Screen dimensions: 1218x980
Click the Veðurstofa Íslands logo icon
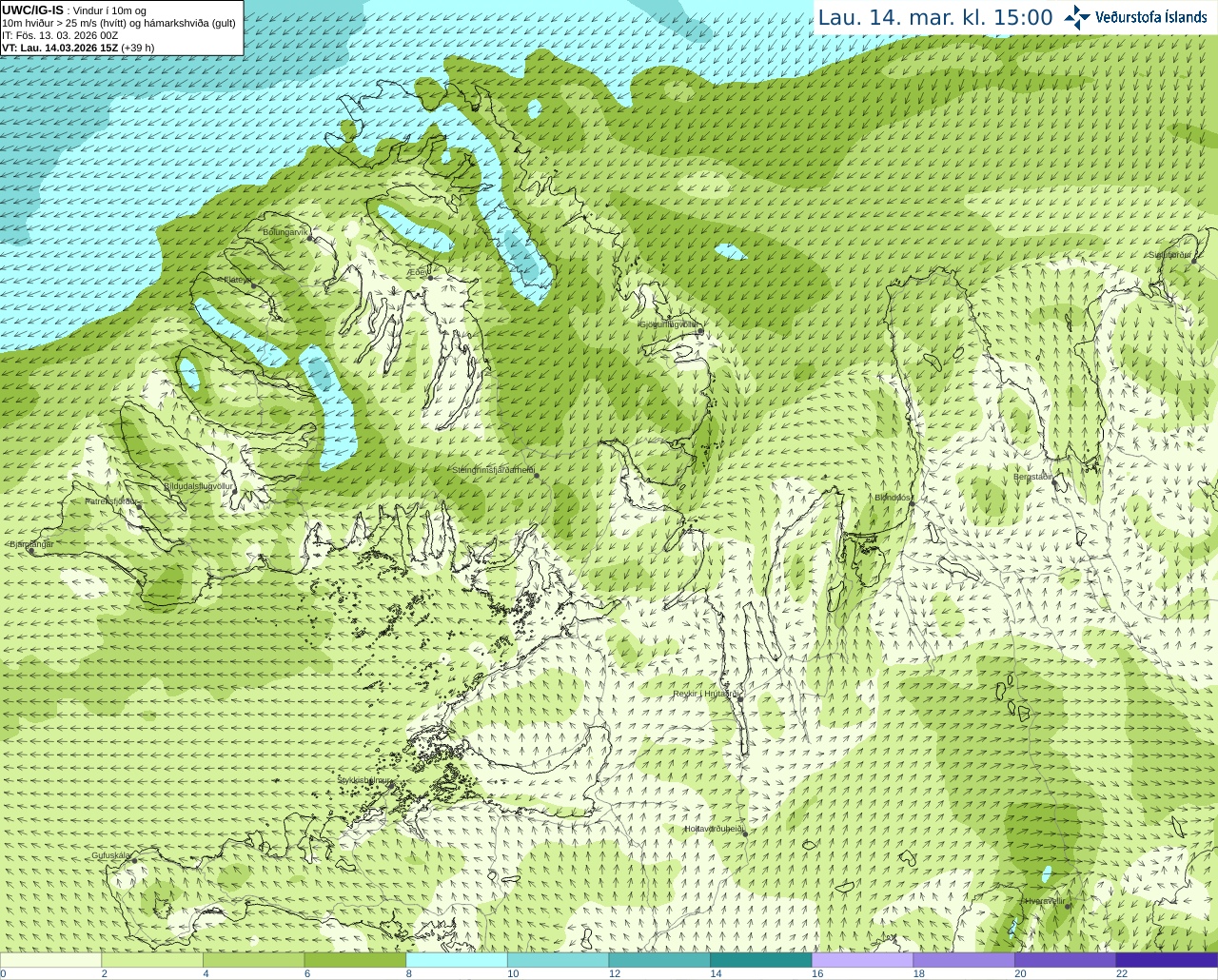click(x=1076, y=17)
